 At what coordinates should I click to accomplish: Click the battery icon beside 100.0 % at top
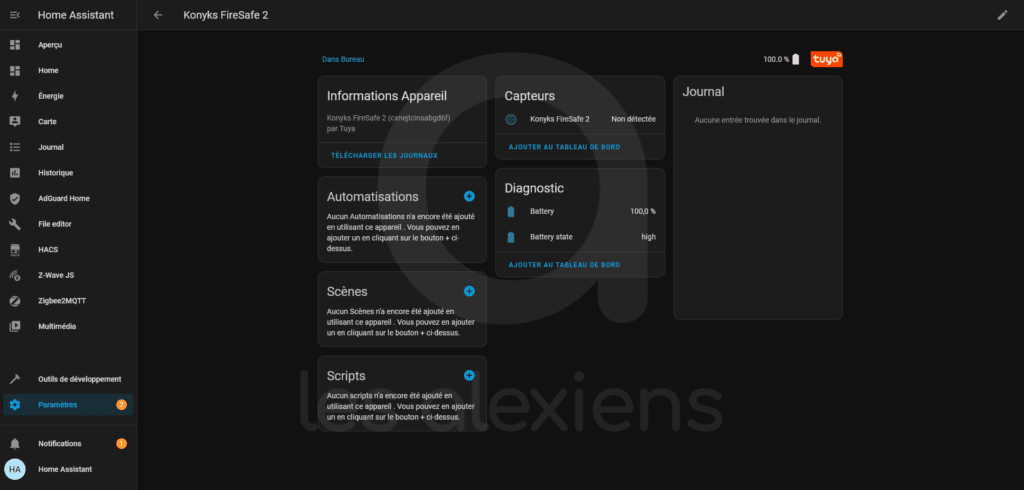click(x=795, y=59)
